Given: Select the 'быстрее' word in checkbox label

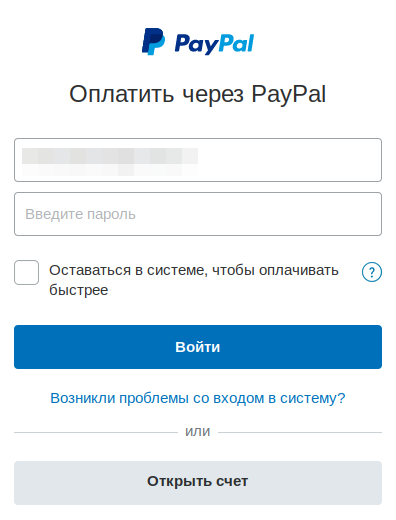Looking at the screenshot, I should [x=79, y=290].
